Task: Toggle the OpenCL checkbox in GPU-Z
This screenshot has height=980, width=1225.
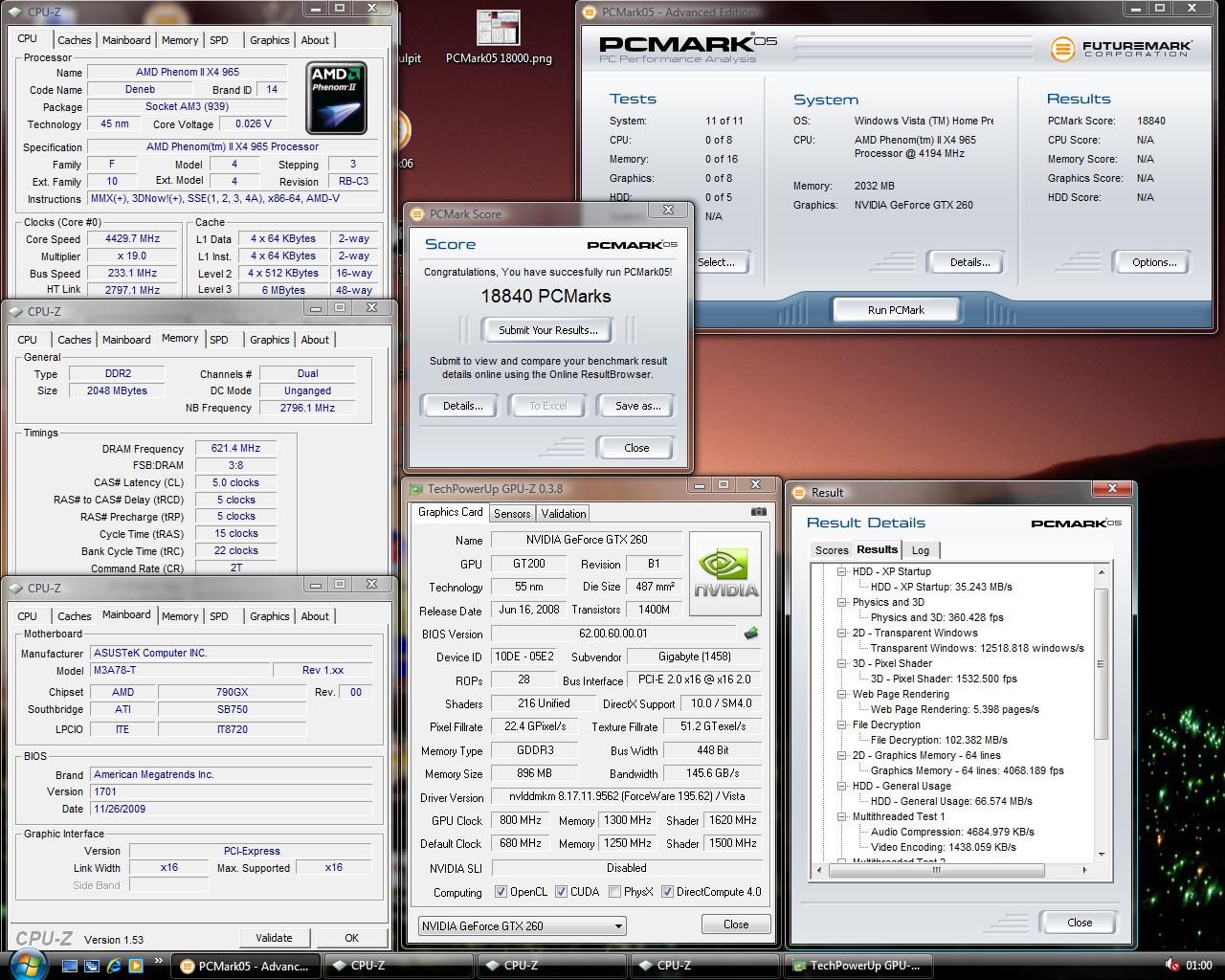Action: pos(501,892)
